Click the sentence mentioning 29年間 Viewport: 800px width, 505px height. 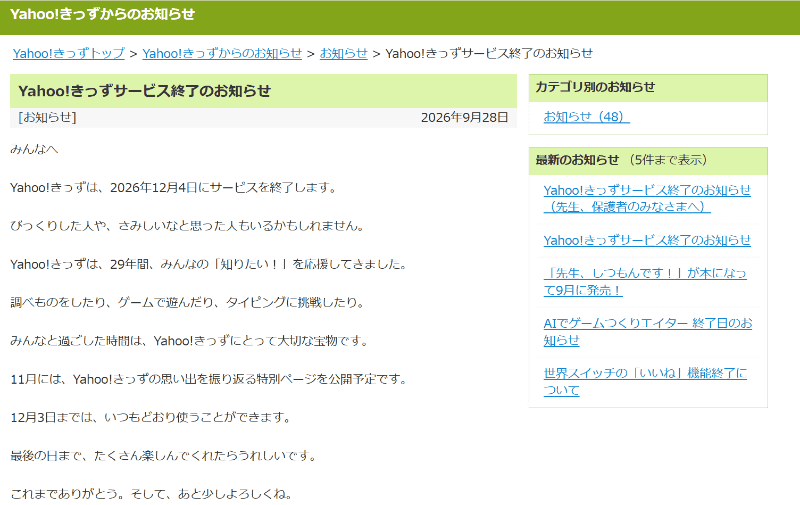click(x=209, y=264)
